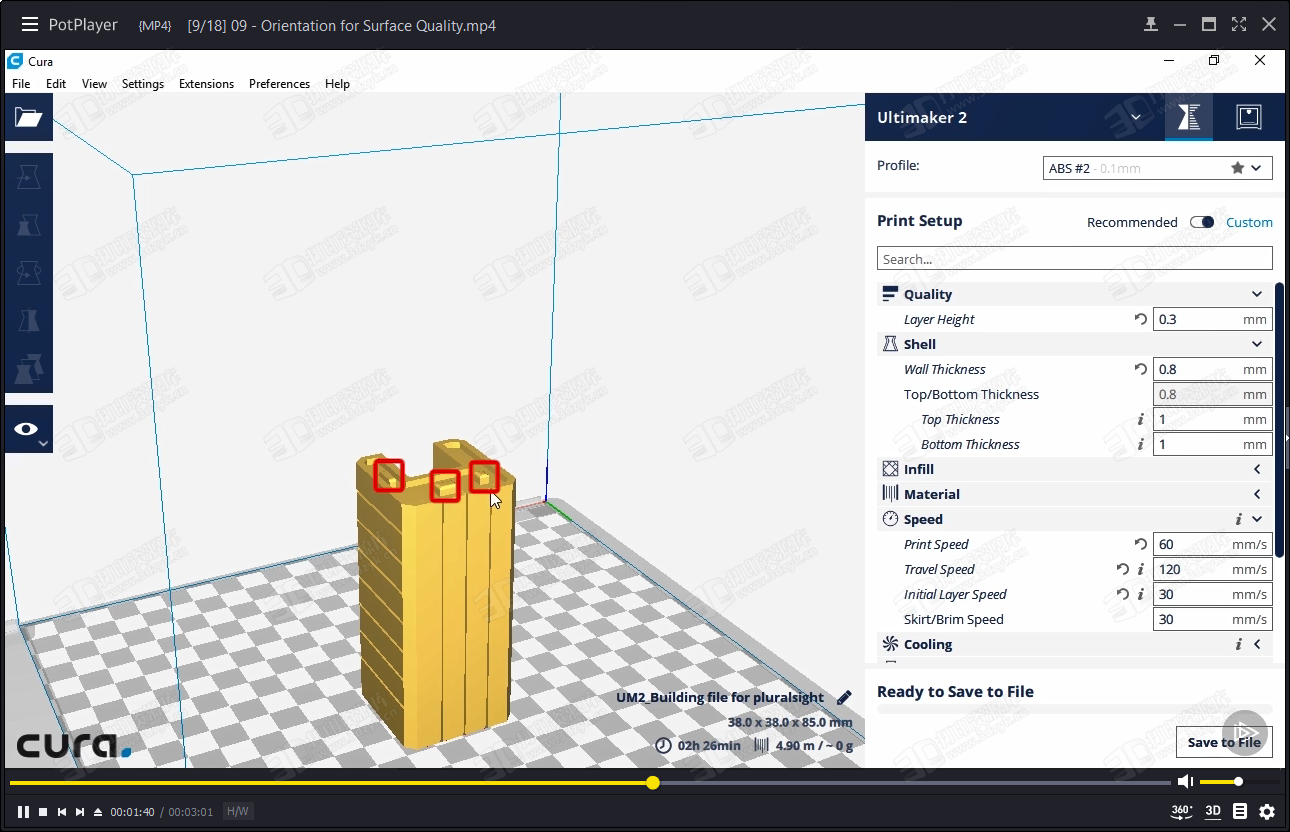Open the Settings menu in Cura

tap(143, 84)
